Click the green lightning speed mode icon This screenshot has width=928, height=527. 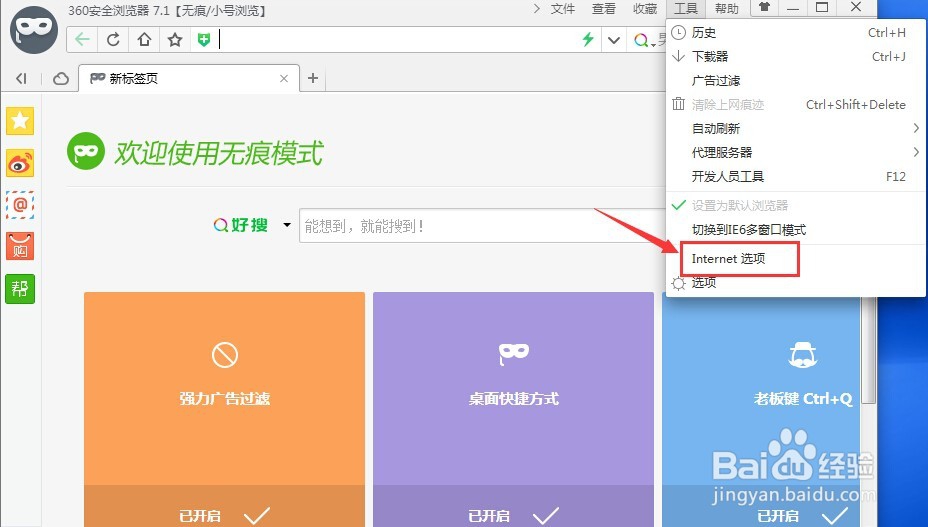pos(588,40)
